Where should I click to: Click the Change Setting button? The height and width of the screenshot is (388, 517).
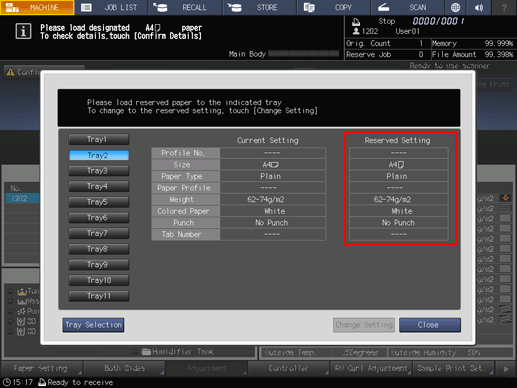coord(364,325)
